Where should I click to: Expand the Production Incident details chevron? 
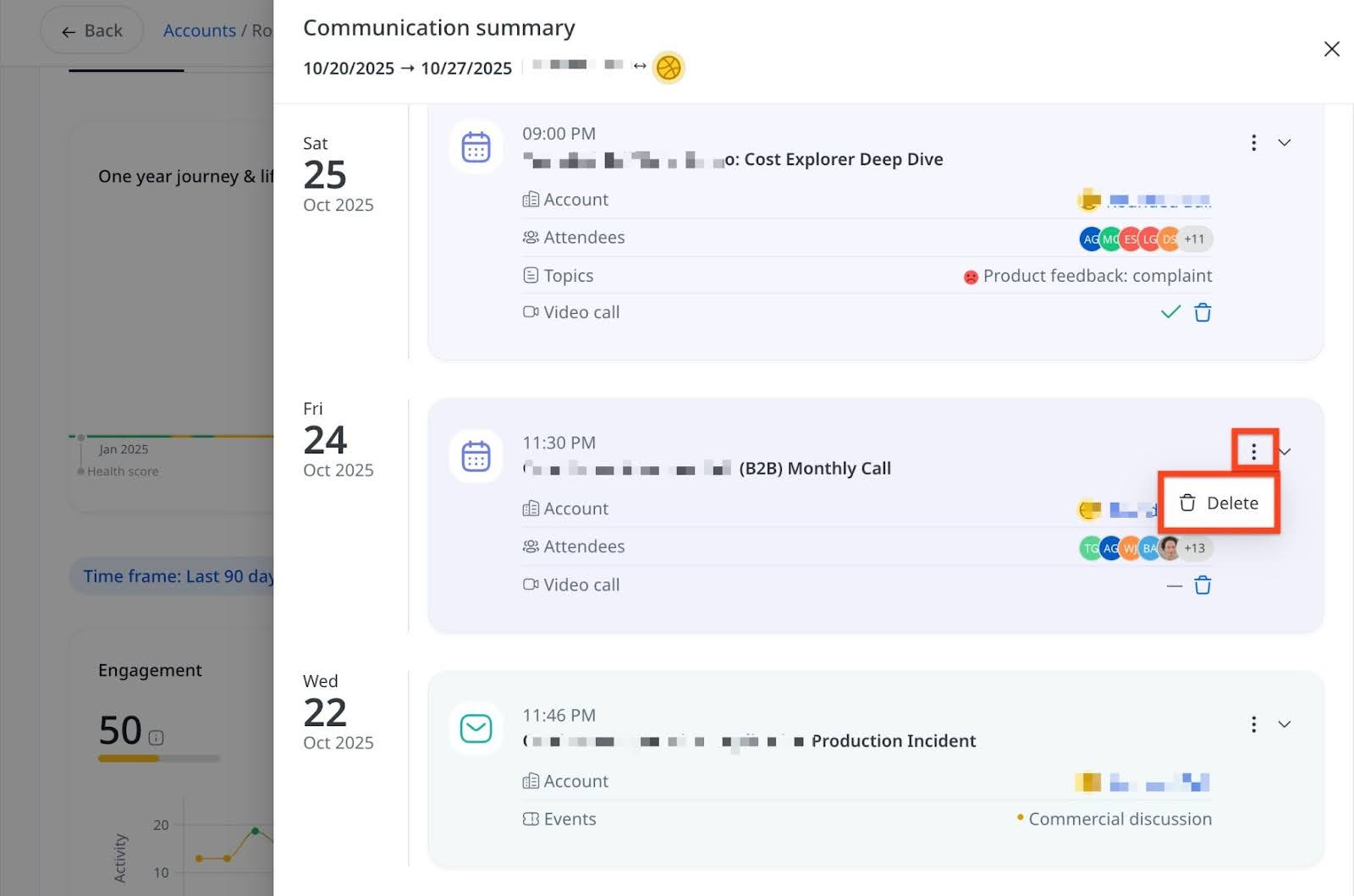tap(1285, 724)
